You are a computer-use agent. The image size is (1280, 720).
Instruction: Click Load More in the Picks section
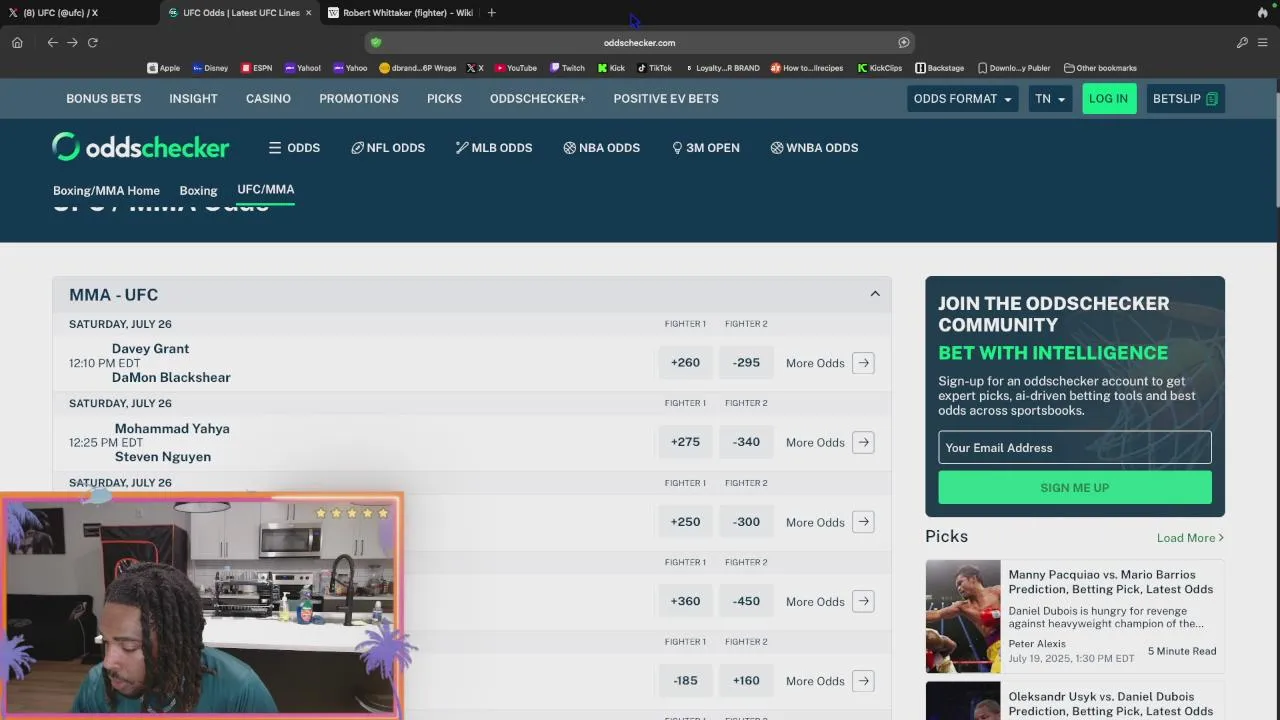[x=1190, y=538]
